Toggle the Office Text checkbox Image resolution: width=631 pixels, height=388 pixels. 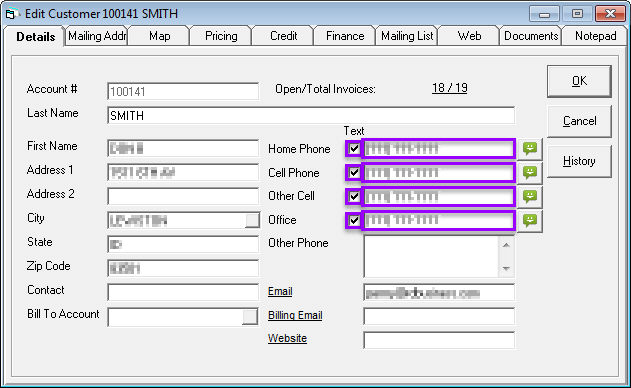(354, 221)
